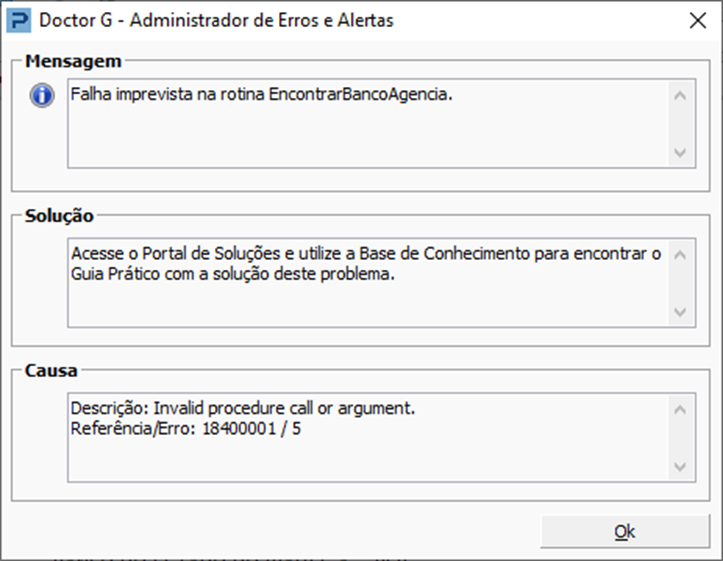Click the Mensagem box scroll down arrow
This screenshot has width=723, height=561.
680,153
